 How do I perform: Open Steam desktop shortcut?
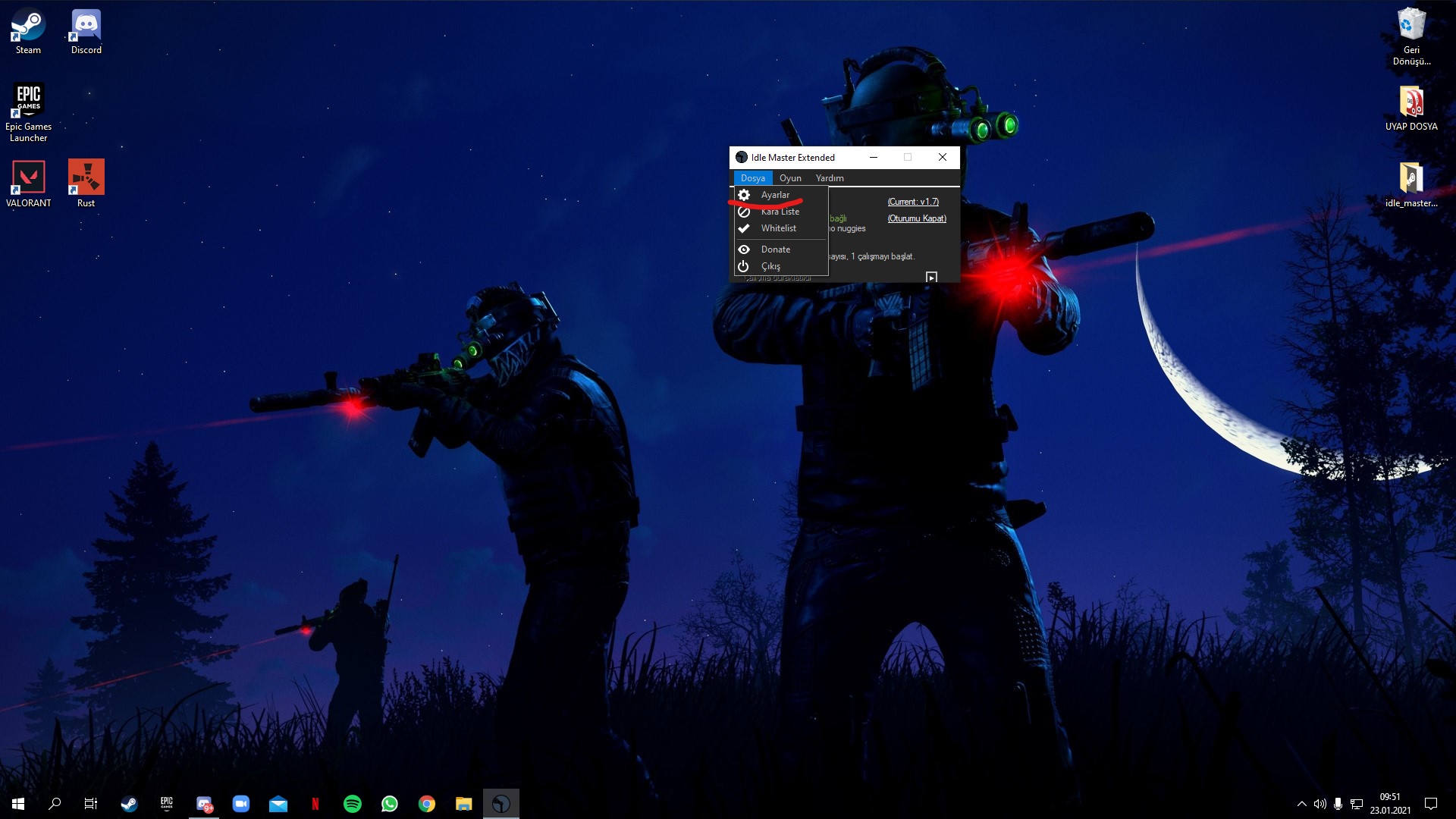[x=28, y=32]
